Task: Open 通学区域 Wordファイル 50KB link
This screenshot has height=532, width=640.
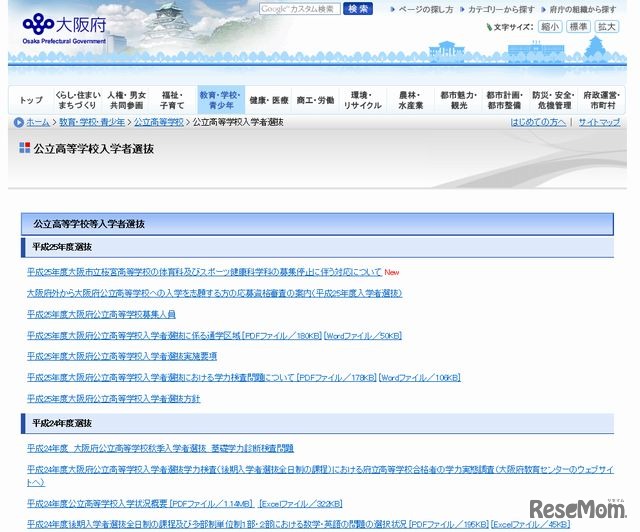Action: coord(363,336)
